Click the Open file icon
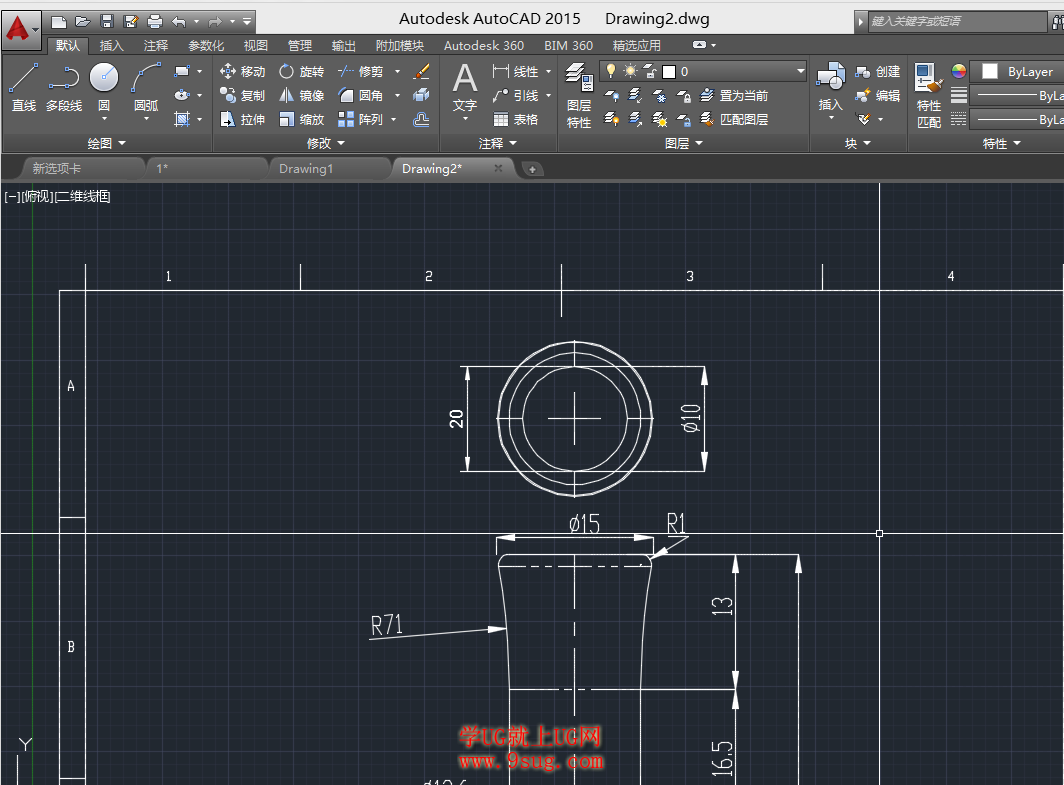The height and width of the screenshot is (785, 1064). [83, 22]
